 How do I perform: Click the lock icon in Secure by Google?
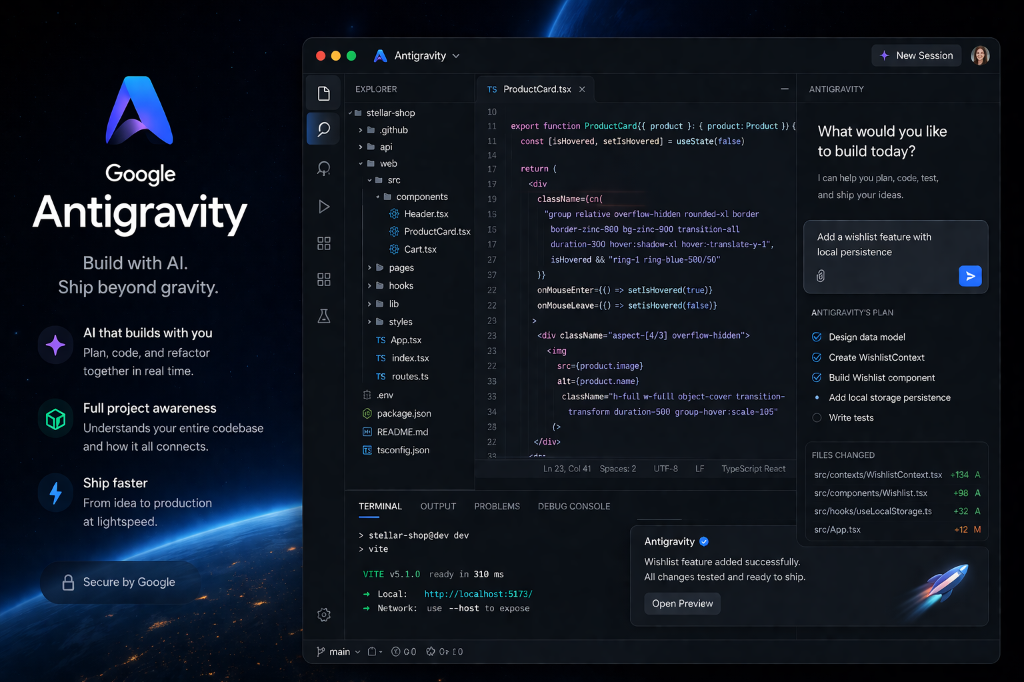tap(68, 582)
